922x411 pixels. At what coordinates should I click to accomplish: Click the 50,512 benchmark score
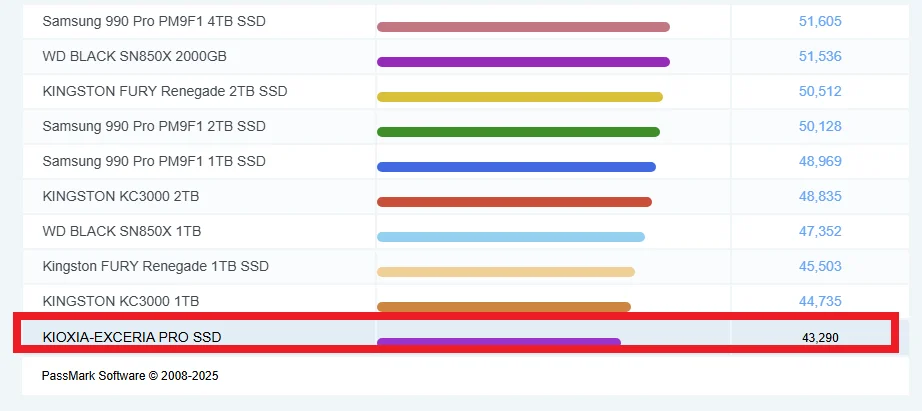pos(820,91)
